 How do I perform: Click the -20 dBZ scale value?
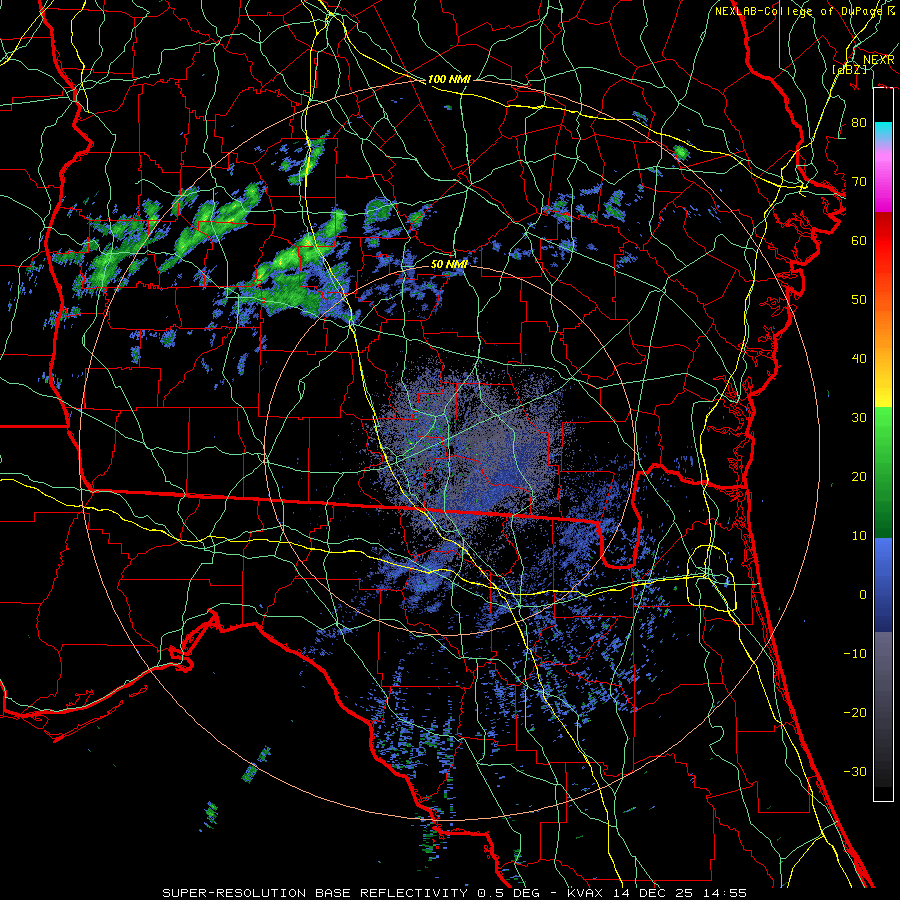click(855, 713)
